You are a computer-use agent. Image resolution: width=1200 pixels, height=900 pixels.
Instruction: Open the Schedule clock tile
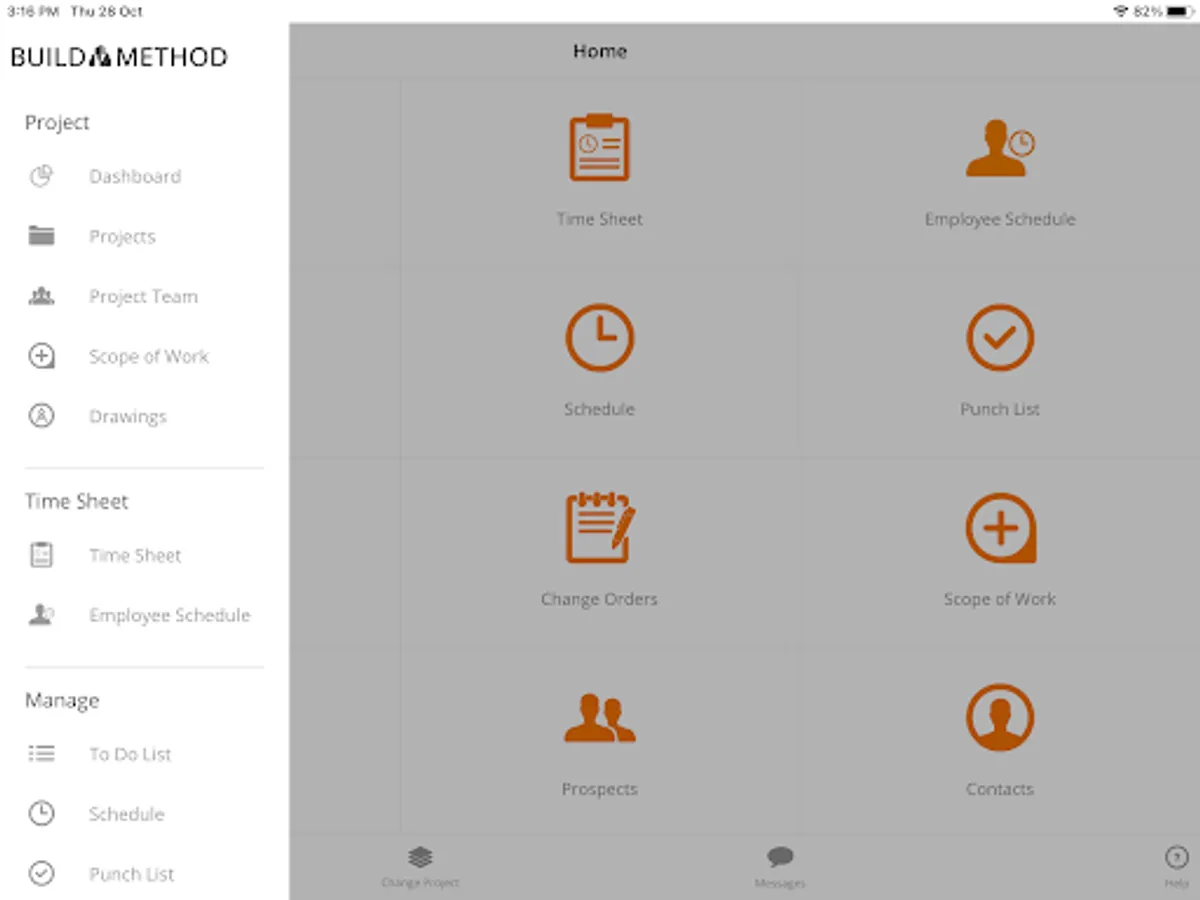pos(599,338)
